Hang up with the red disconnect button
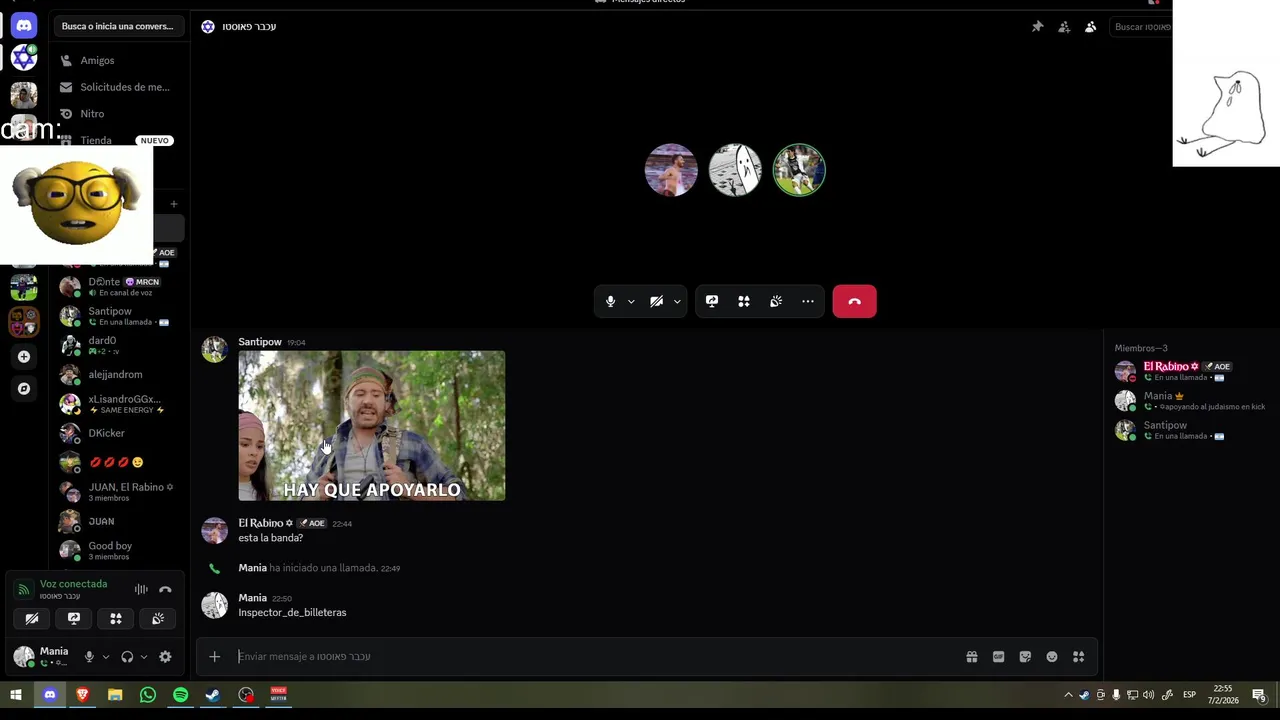The height and width of the screenshot is (720, 1280). pos(855,301)
